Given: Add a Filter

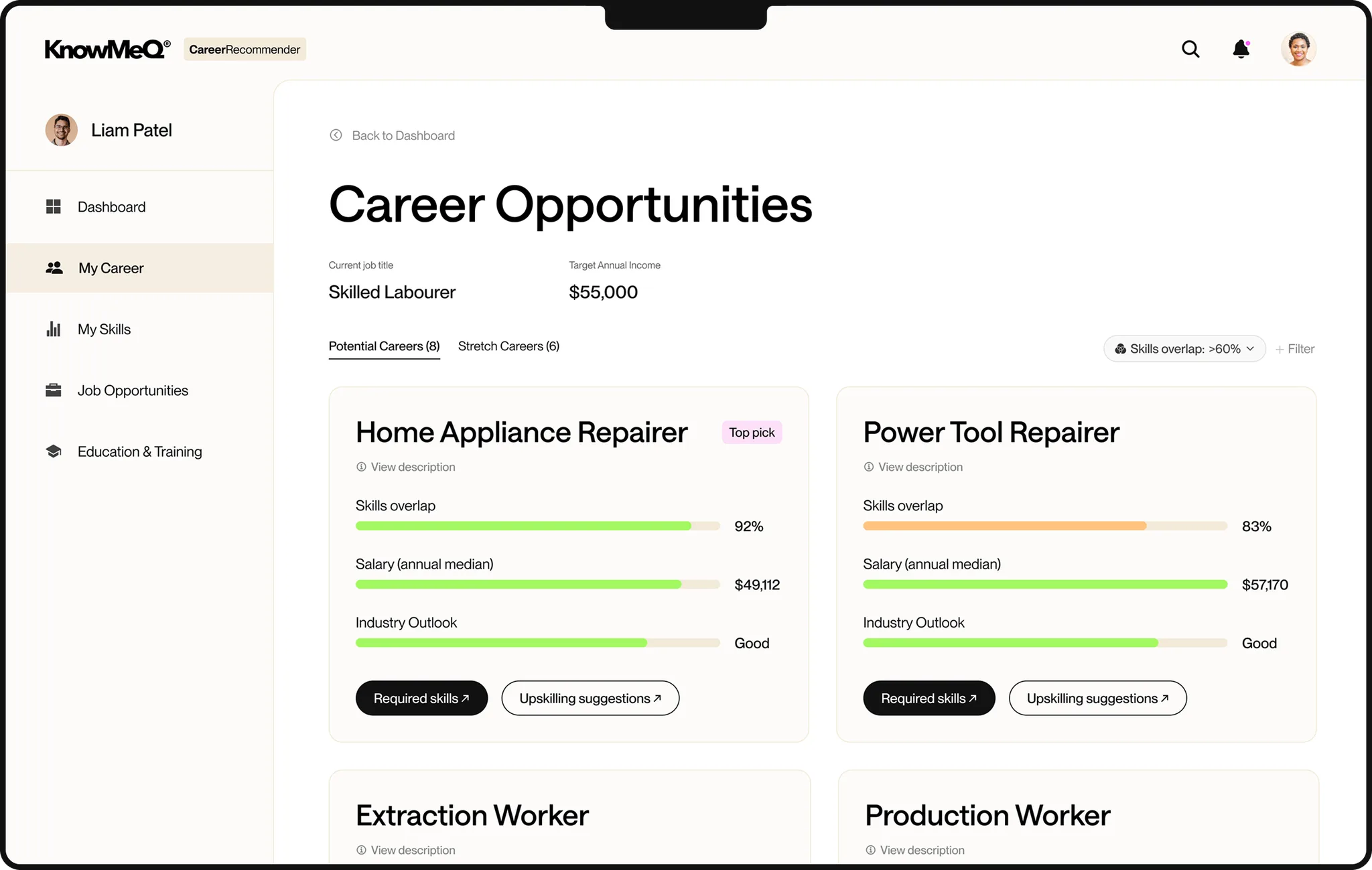Looking at the screenshot, I should coord(1295,349).
